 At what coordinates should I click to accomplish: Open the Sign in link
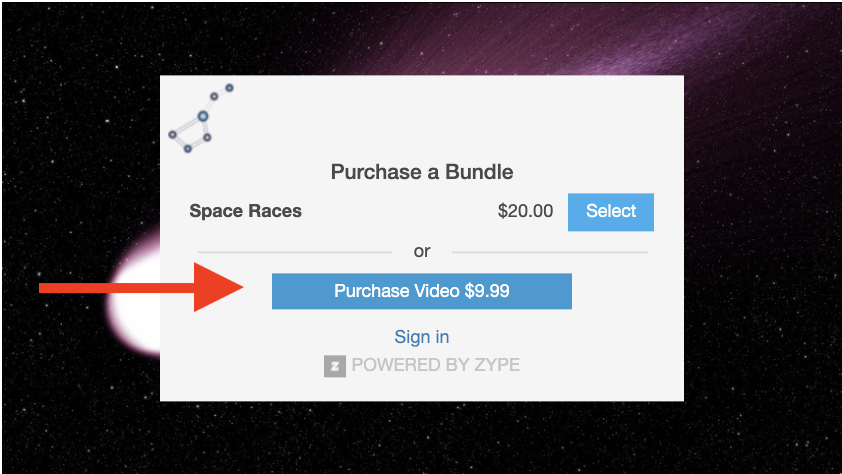tap(422, 337)
